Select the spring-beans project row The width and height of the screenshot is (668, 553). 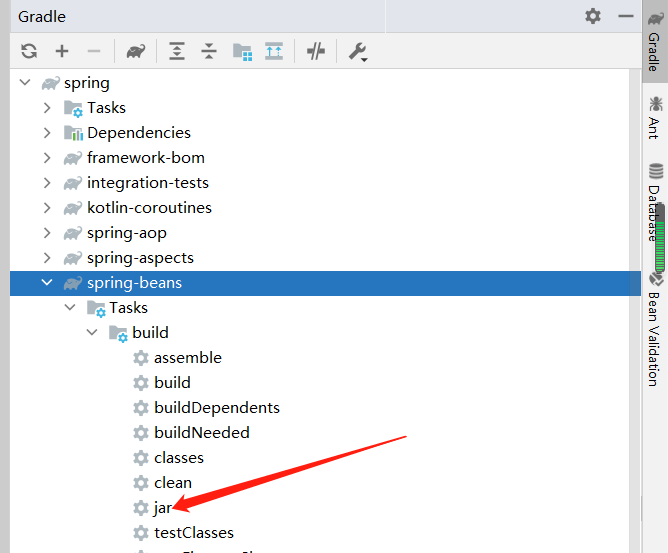point(325,283)
